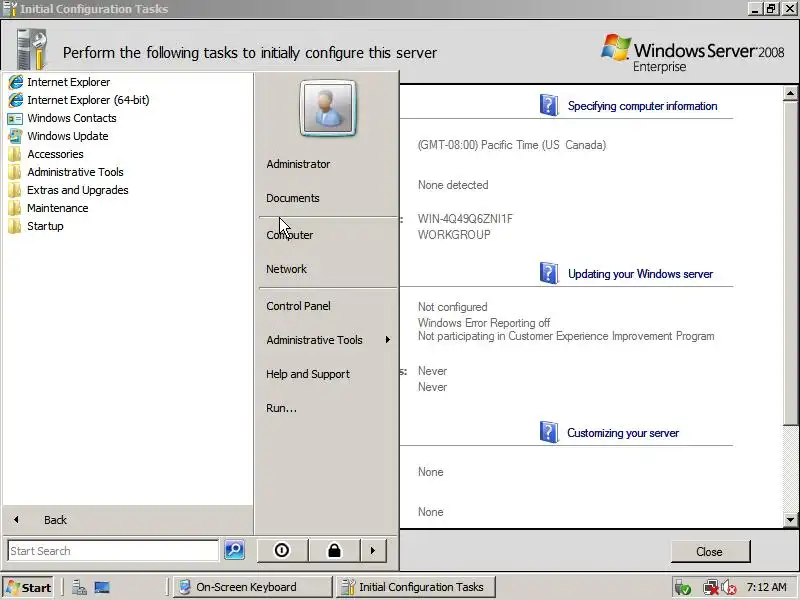Click the window title bar icon
Screen dimensions: 800x600
click(10, 9)
